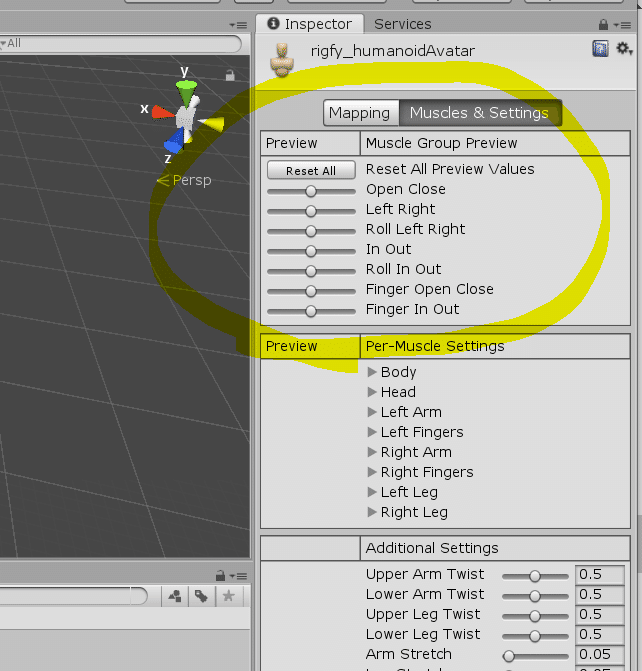Adjust the Finger In Out slider
This screenshot has height=671, width=642.
pos(311,311)
